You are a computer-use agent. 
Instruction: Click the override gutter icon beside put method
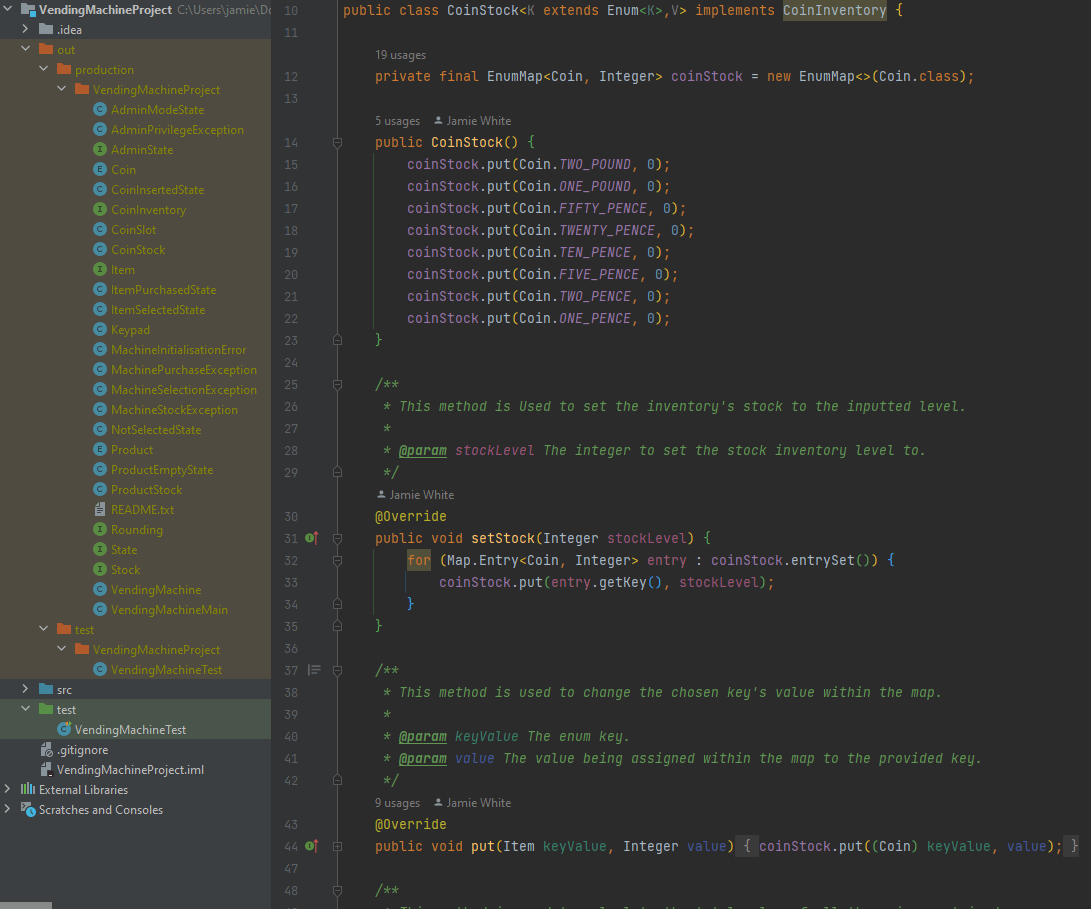point(311,846)
